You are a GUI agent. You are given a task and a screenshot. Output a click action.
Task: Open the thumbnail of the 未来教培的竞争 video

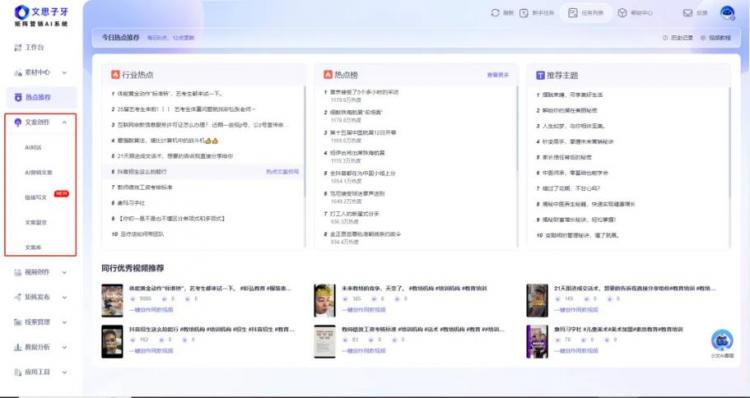324,300
